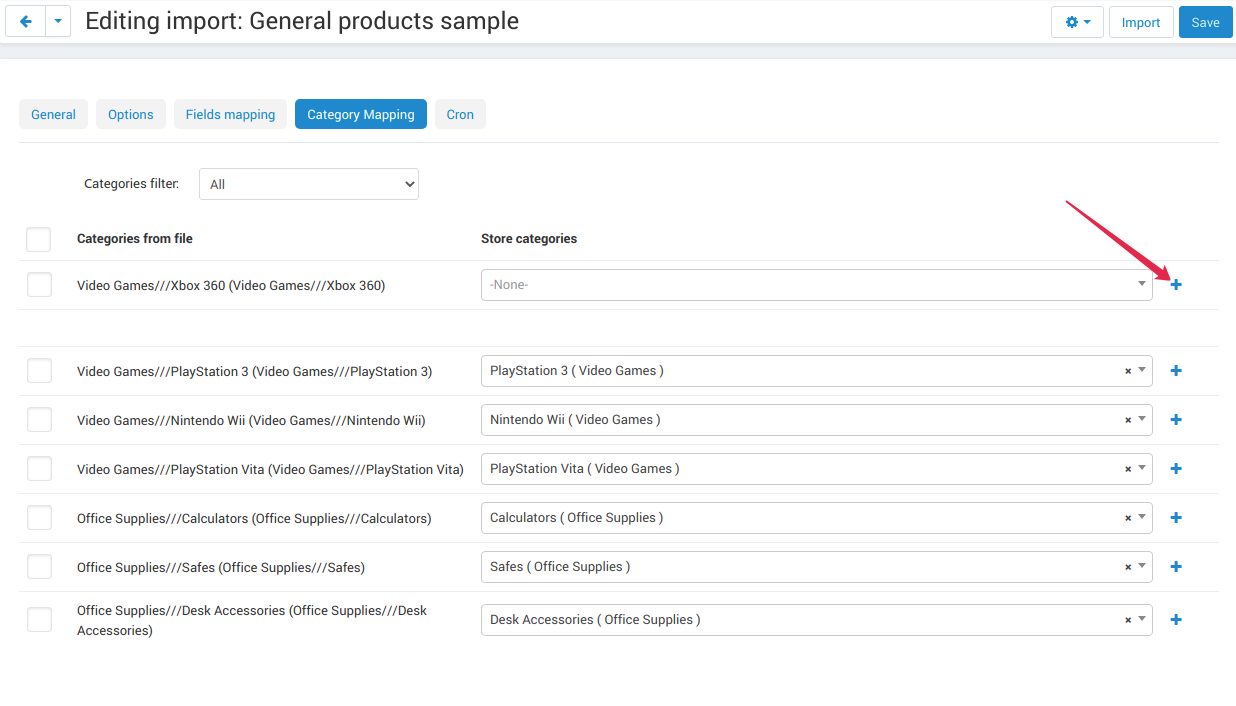1236x706 pixels.
Task: Check the PlayStation Vita row checkbox
Action: tap(39, 469)
